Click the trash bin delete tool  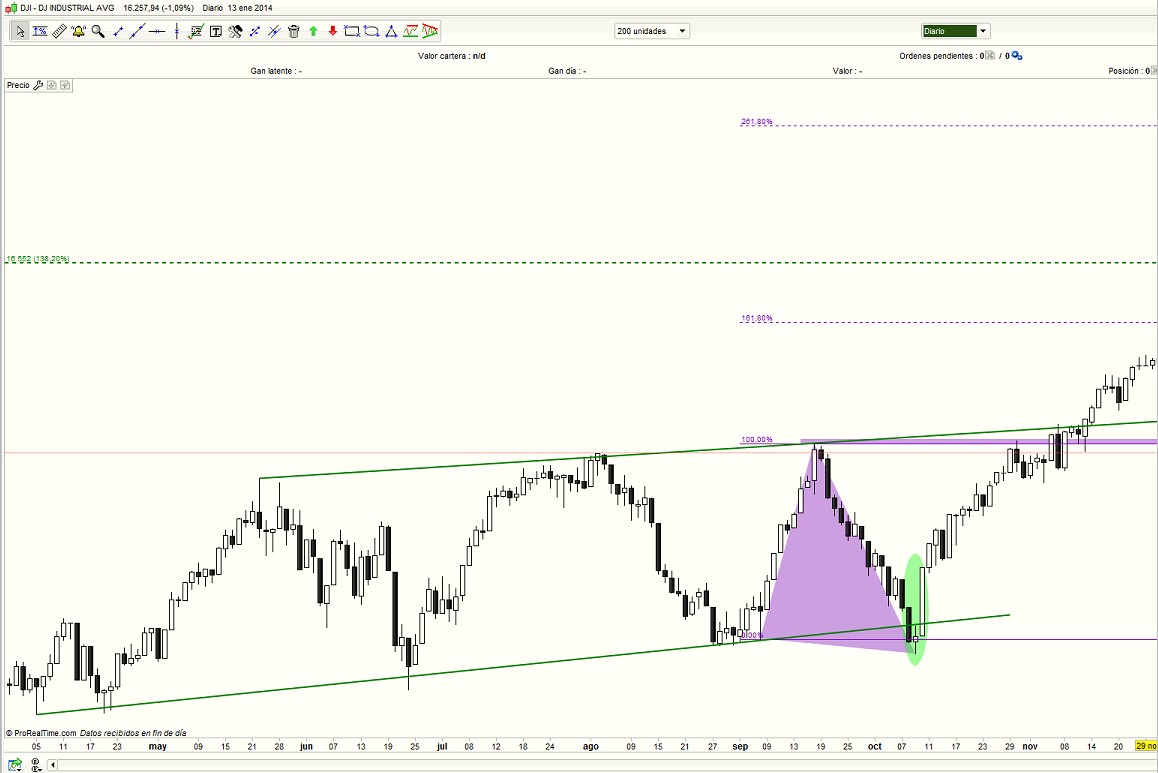(293, 31)
